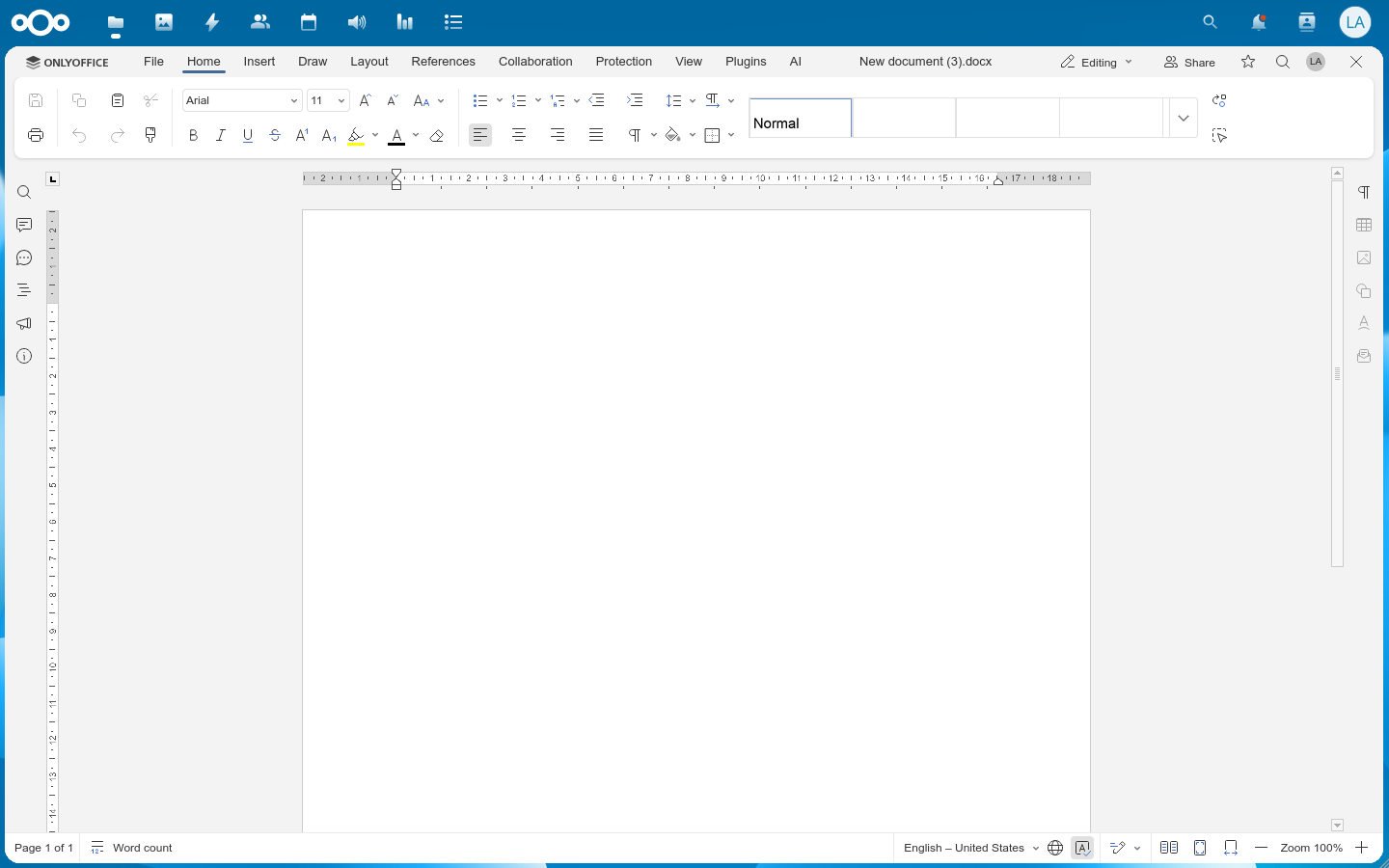Switch to the Layout tab

369,62
